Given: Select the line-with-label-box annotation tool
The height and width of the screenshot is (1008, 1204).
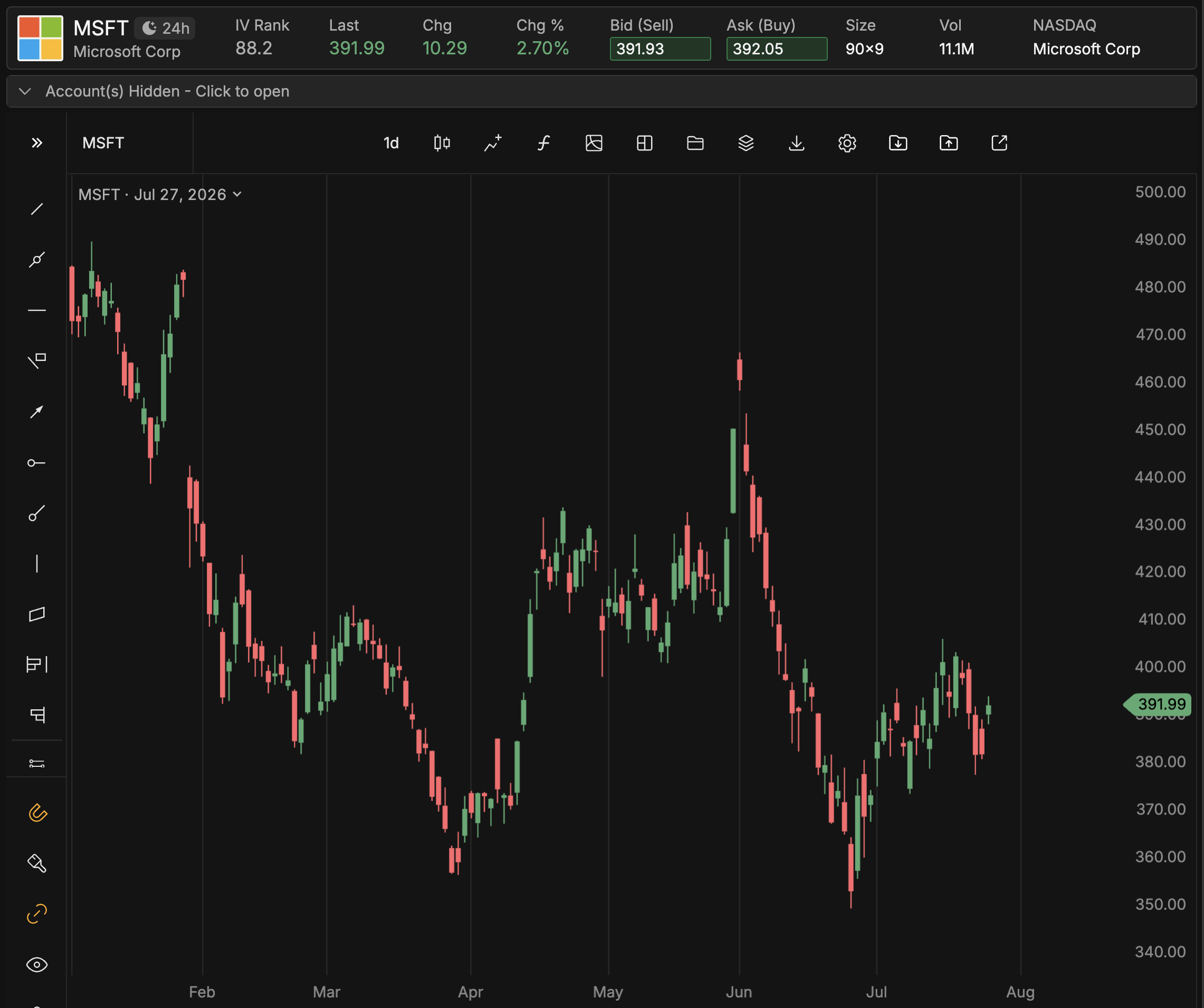Looking at the screenshot, I should (x=37, y=360).
